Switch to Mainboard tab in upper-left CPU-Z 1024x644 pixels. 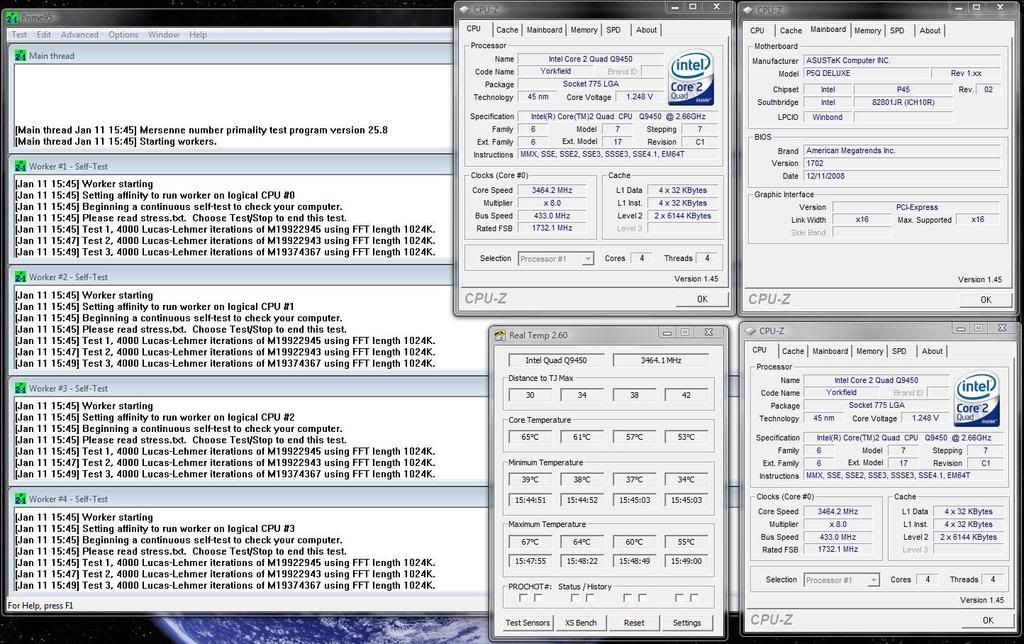click(x=545, y=30)
